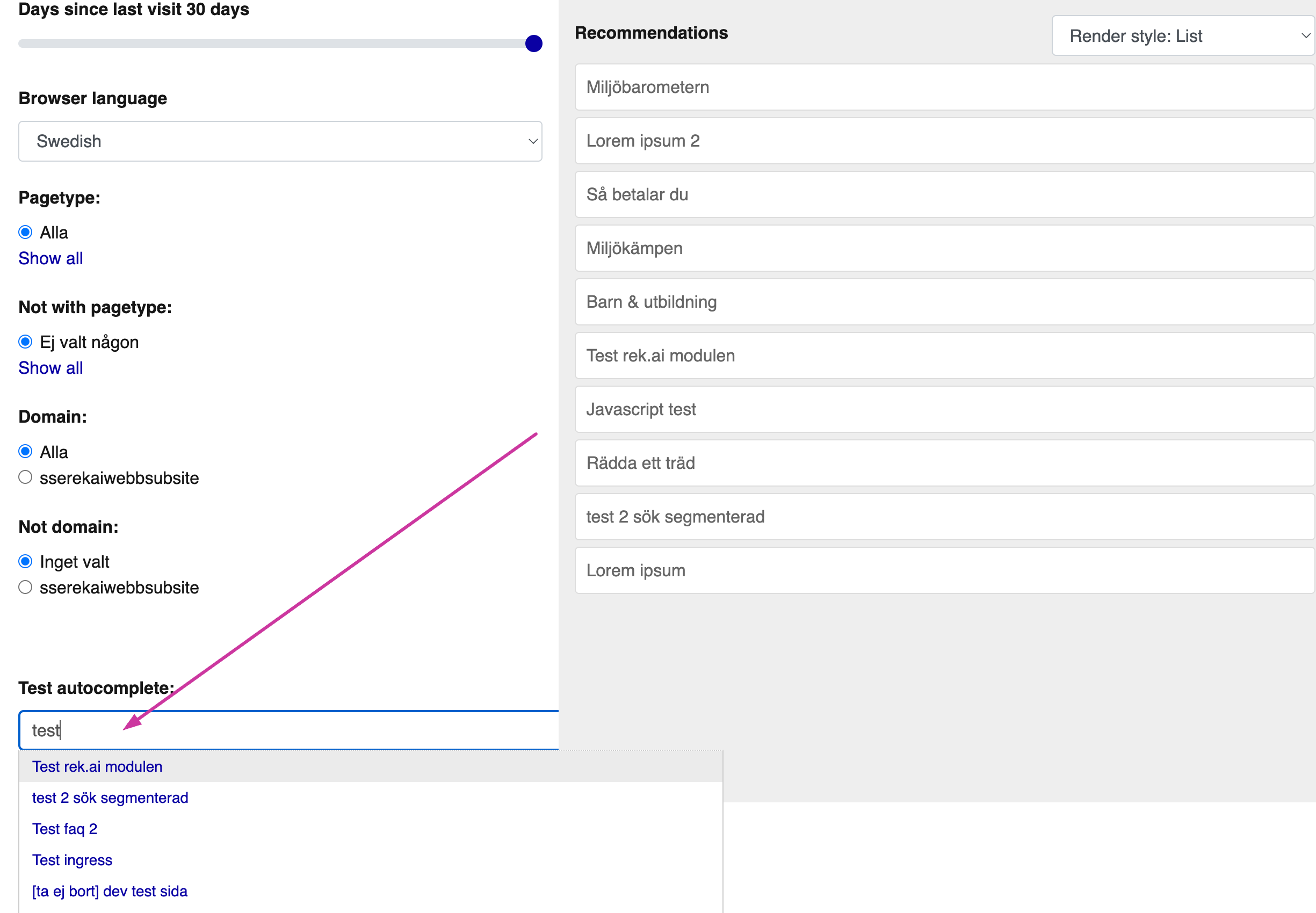This screenshot has height=913, width=1316.
Task: Choose [ta ej bort] dev test sida suggestion
Action: [x=110, y=892]
